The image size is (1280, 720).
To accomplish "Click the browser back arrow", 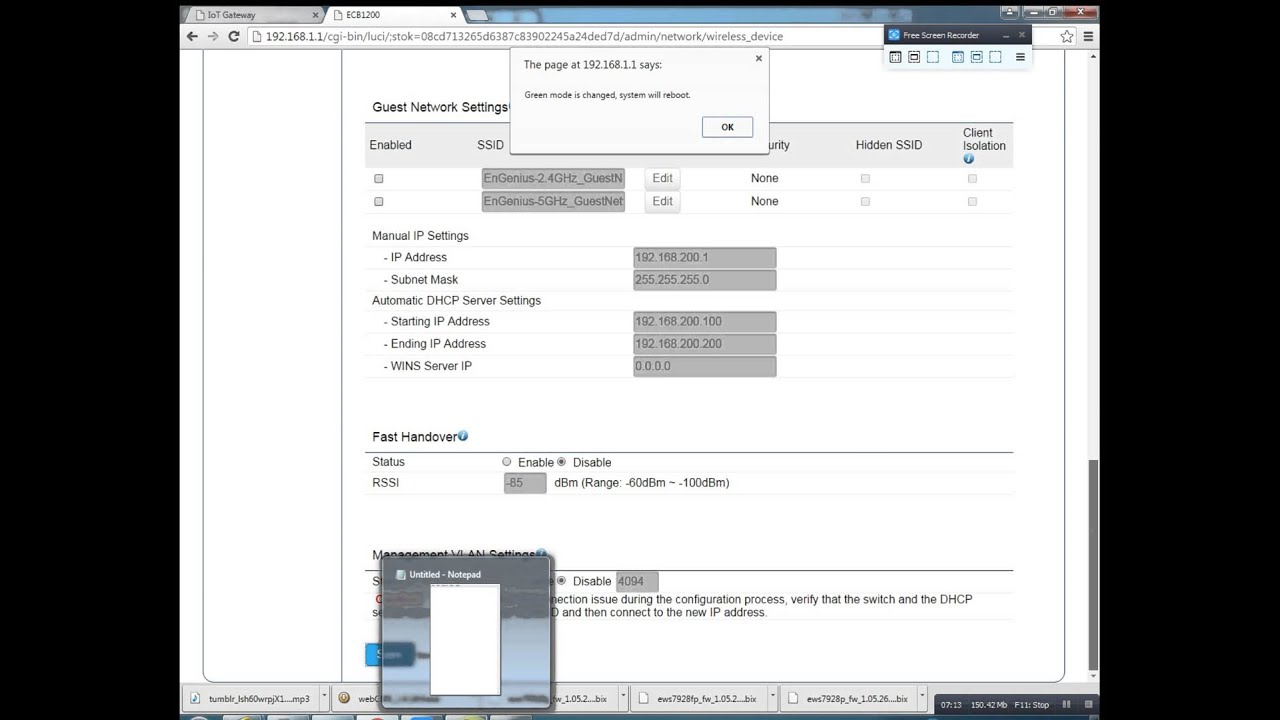I will (192, 36).
